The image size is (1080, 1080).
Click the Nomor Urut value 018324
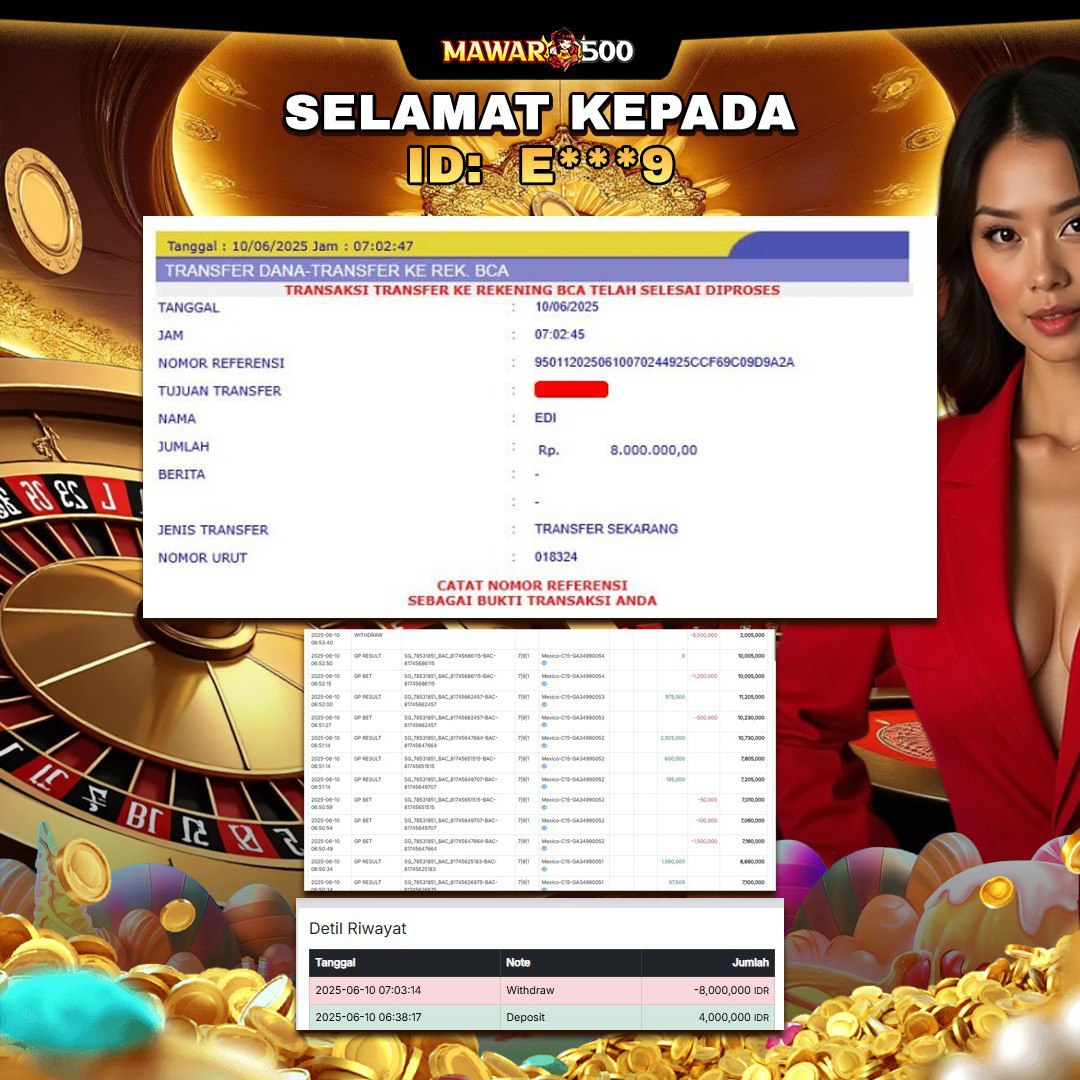coord(556,557)
